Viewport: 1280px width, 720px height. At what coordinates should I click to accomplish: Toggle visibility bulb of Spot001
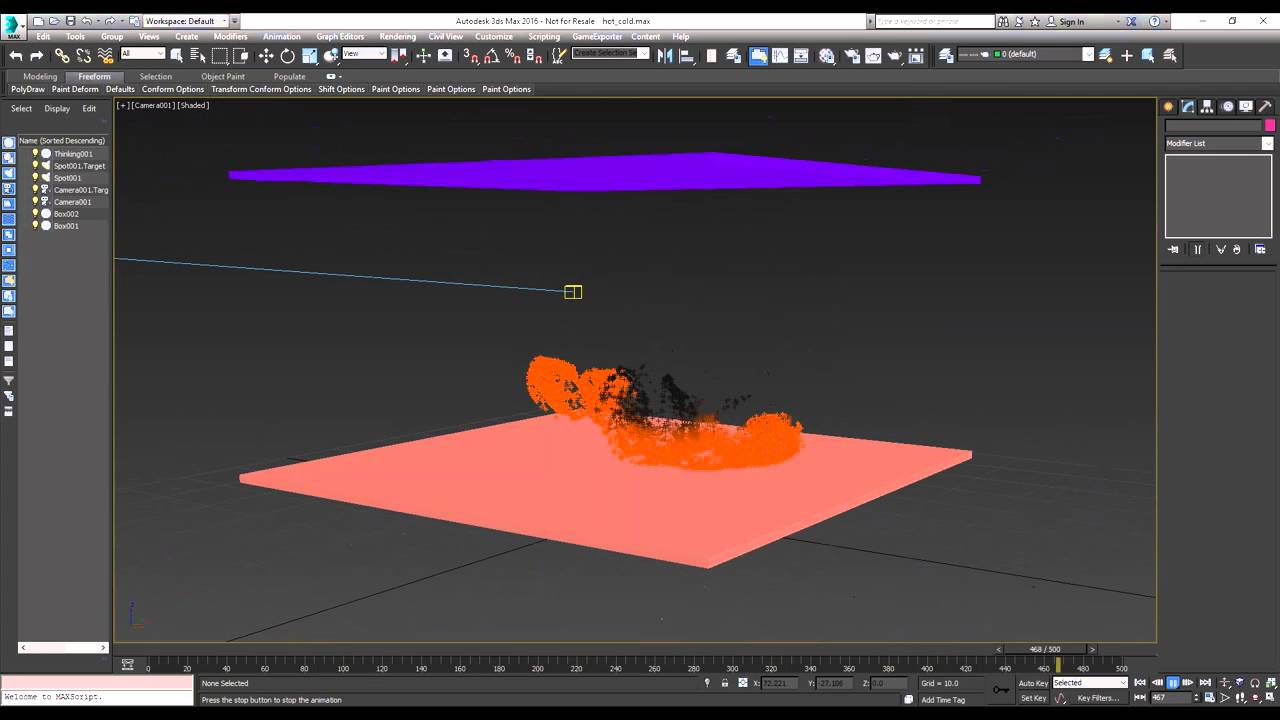click(x=35, y=178)
